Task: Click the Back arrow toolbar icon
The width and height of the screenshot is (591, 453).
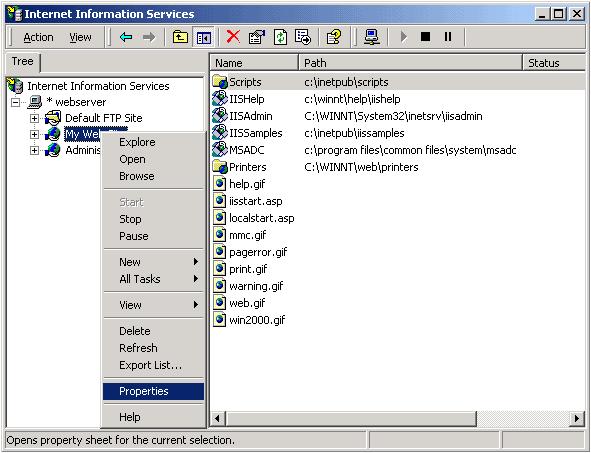Action: coord(126,37)
